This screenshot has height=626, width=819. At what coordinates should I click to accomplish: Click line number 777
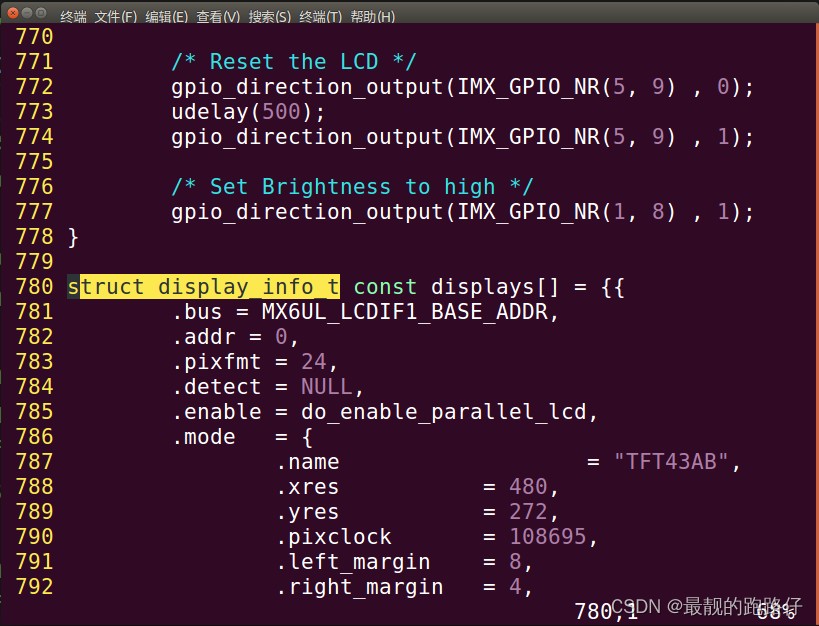[34, 212]
